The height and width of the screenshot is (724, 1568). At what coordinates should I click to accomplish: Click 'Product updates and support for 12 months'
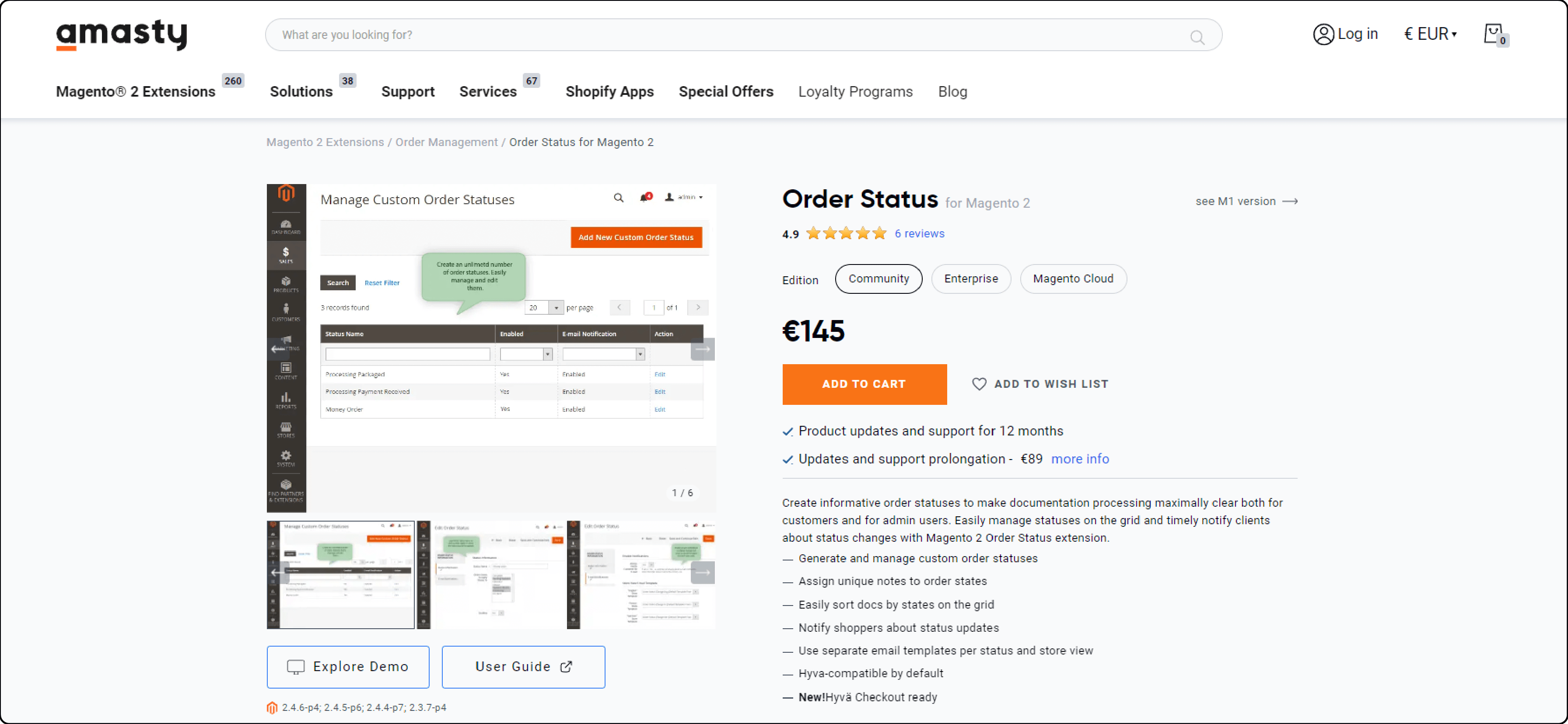click(931, 432)
